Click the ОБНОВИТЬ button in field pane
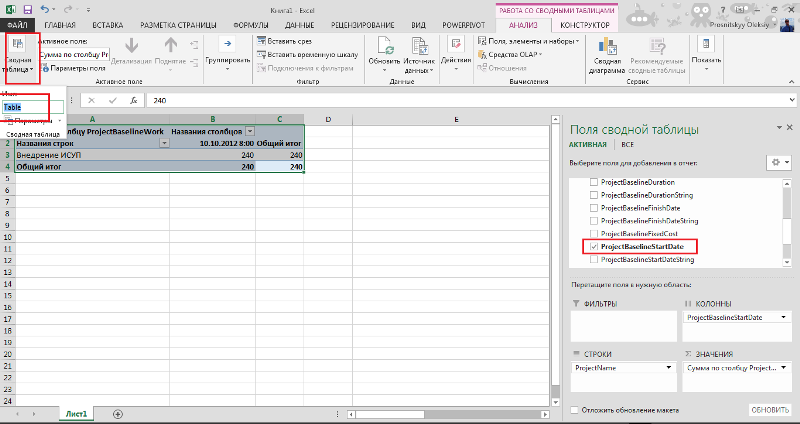Image resolution: width=800 pixels, height=424 pixels. click(x=770, y=410)
